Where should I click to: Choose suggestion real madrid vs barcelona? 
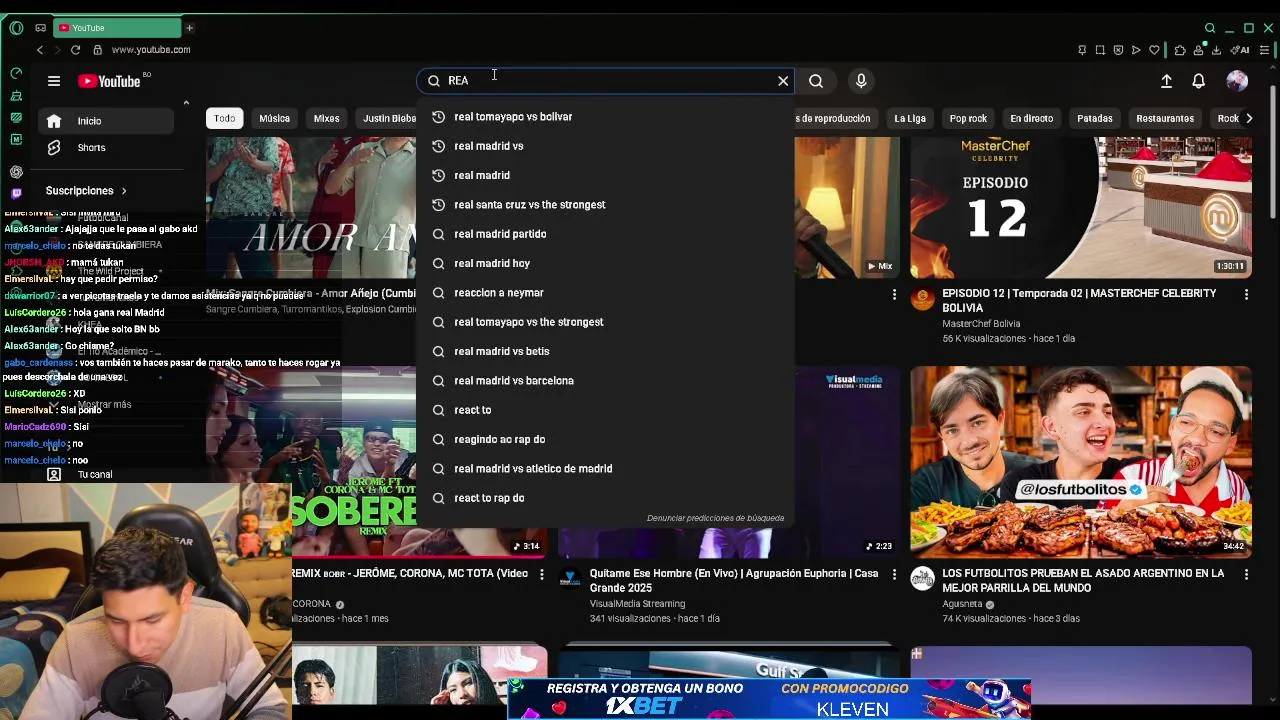point(605,381)
